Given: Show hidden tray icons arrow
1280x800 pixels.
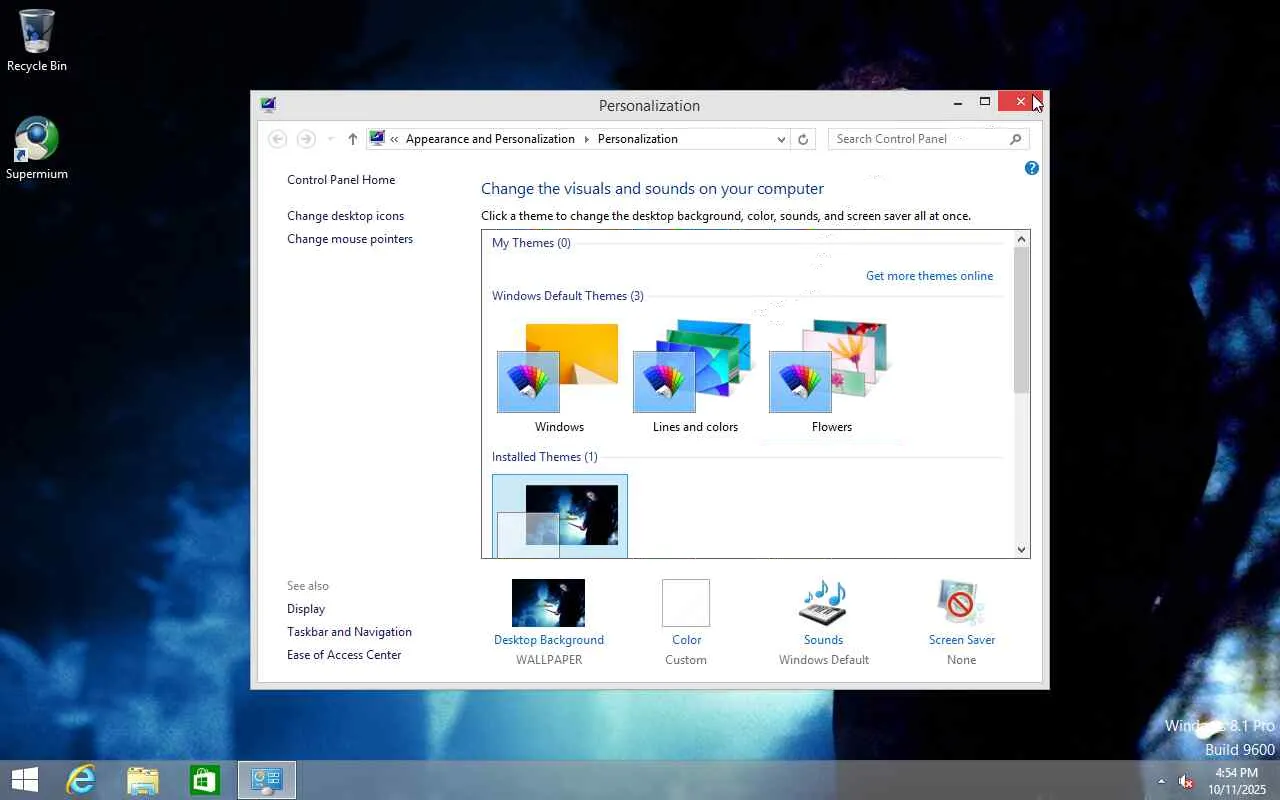Looking at the screenshot, I should [x=1161, y=781].
